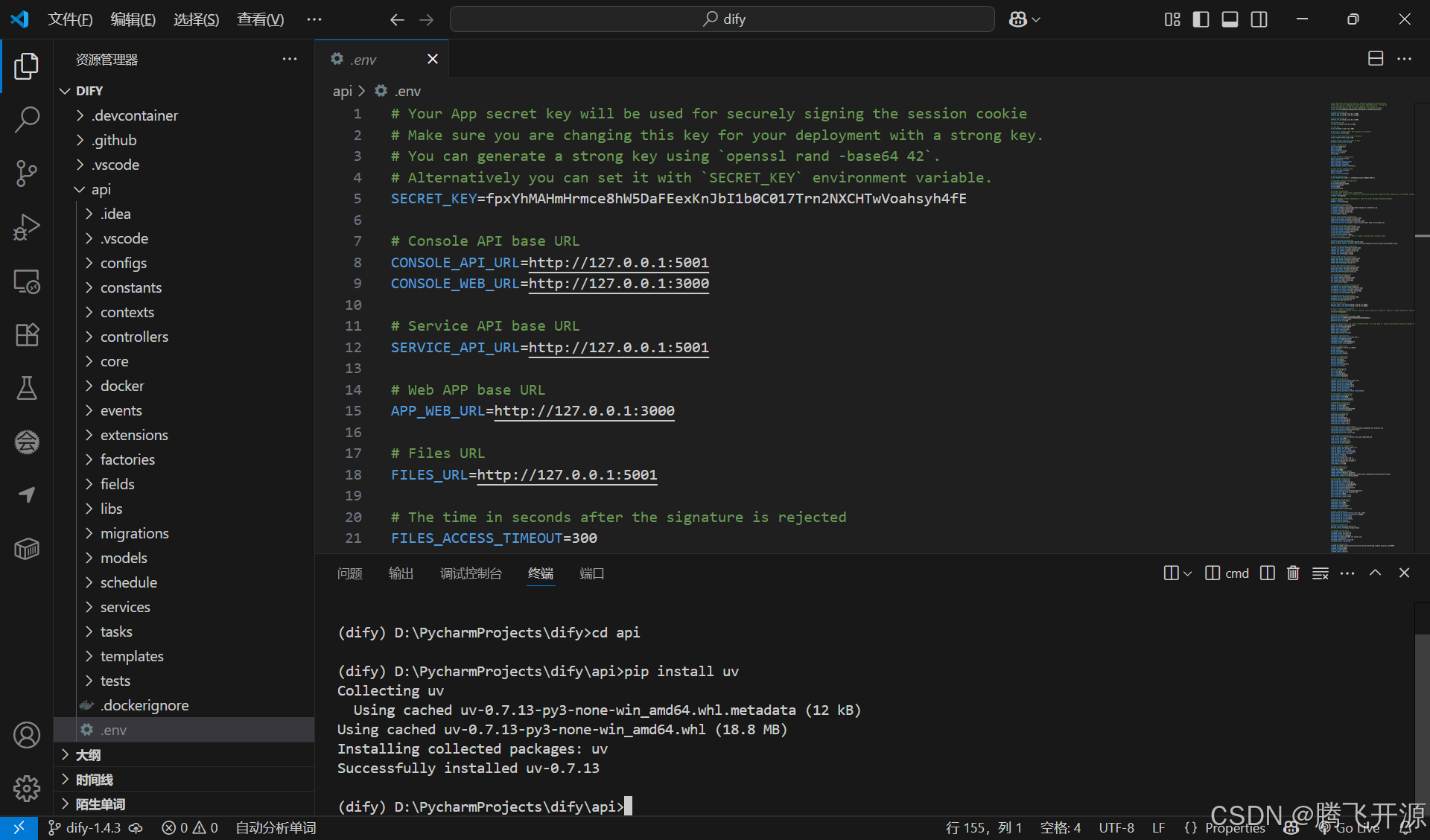Open new terminal launch profile dropdown
Screen dimensions: 1430x840
tap(1188, 573)
